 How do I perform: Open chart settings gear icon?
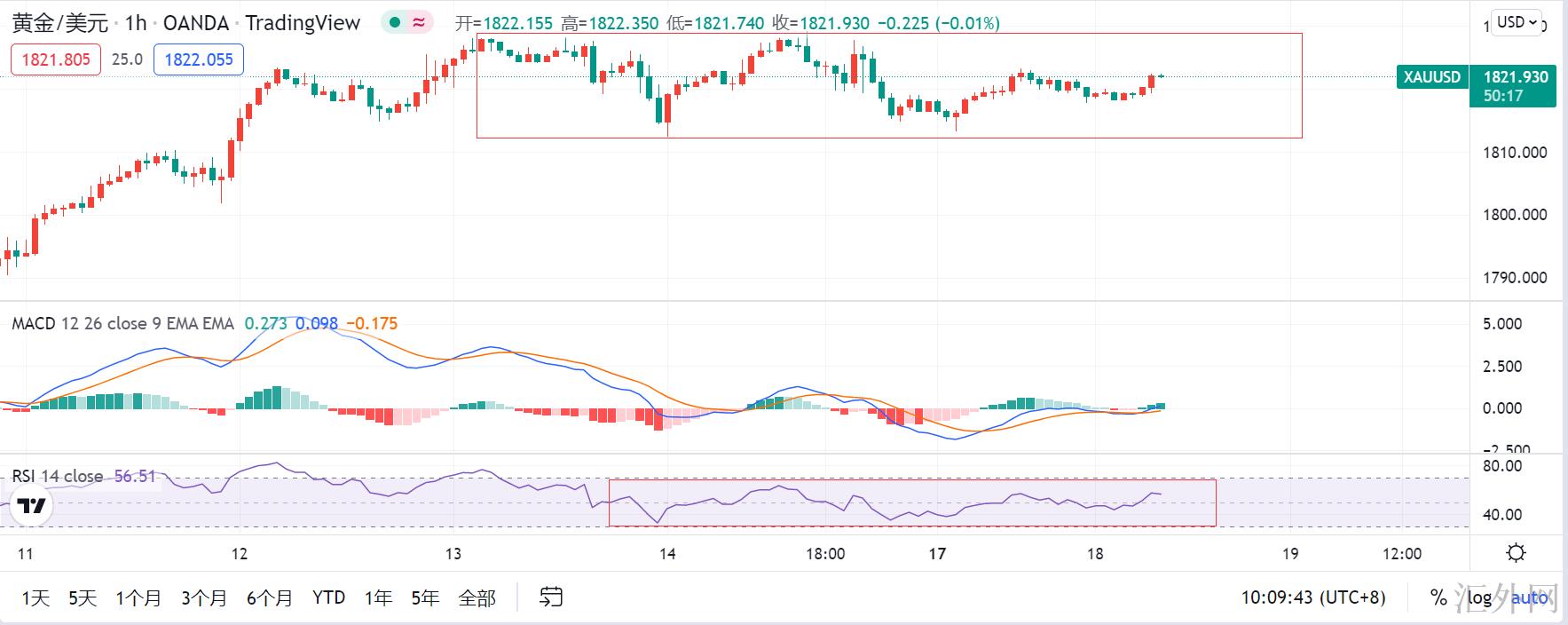[x=1516, y=553]
